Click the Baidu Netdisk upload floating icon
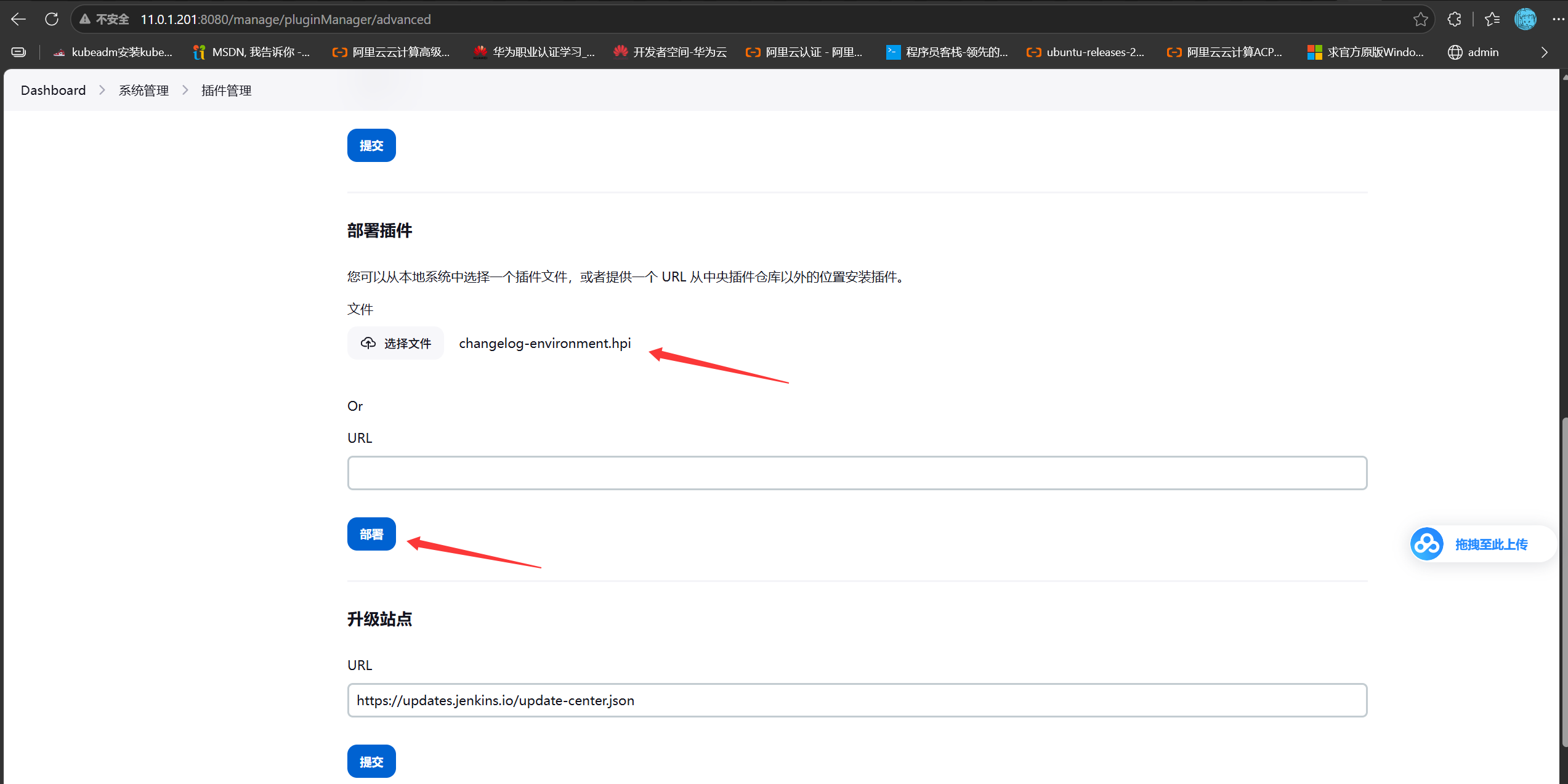 [1426, 544]
